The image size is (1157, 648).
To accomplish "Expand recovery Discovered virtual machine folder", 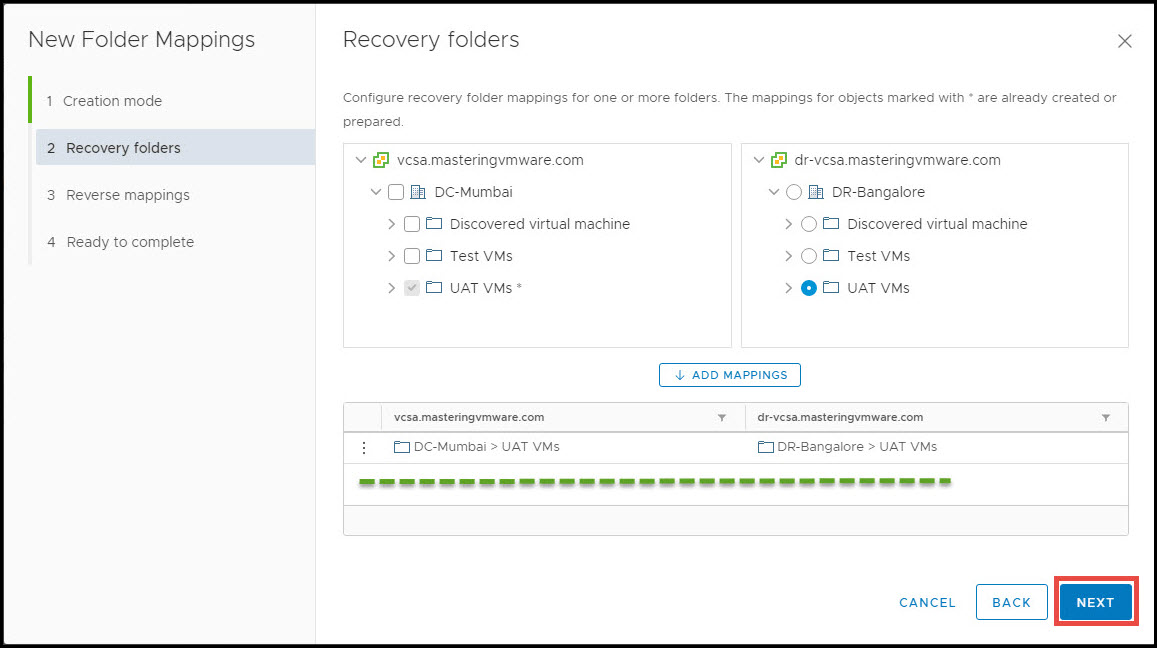I will tap(788, 224).
